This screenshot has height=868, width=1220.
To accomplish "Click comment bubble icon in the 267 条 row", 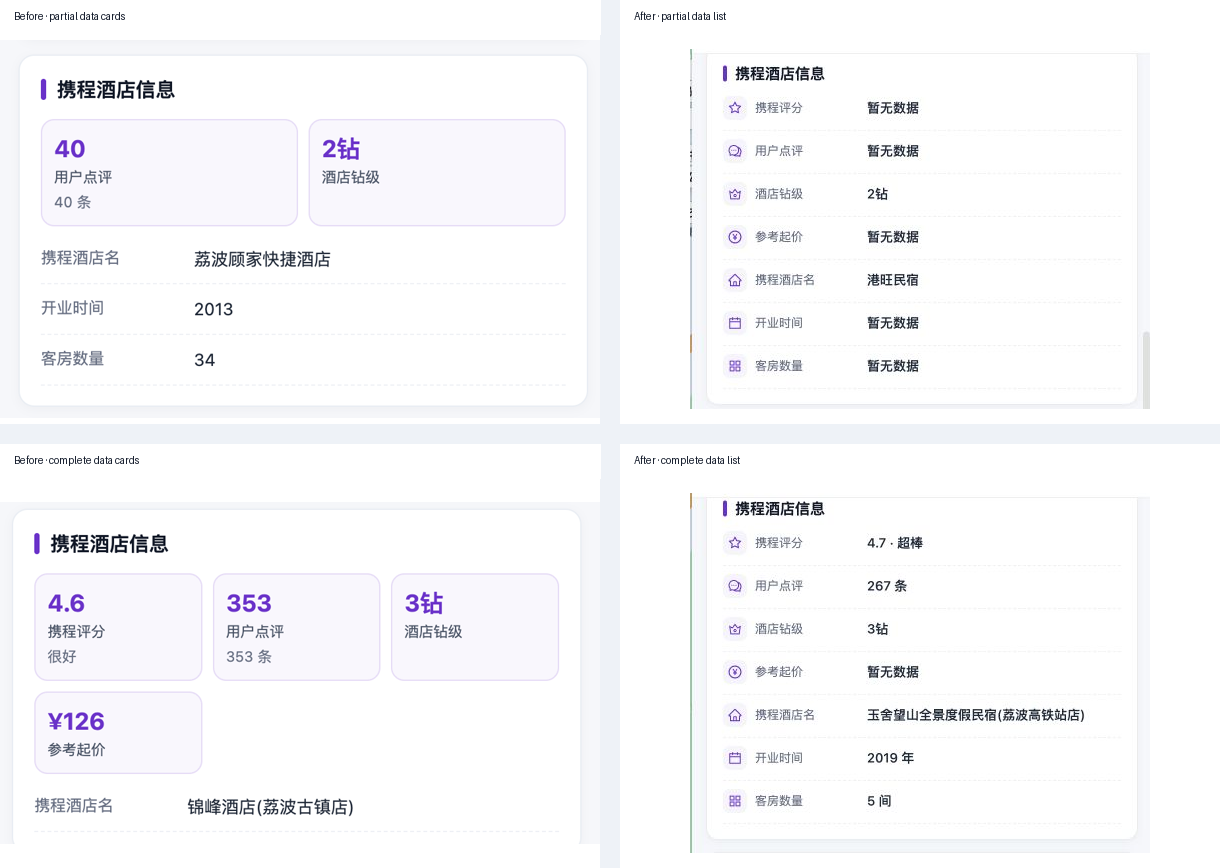I will (x=735, y=586).
